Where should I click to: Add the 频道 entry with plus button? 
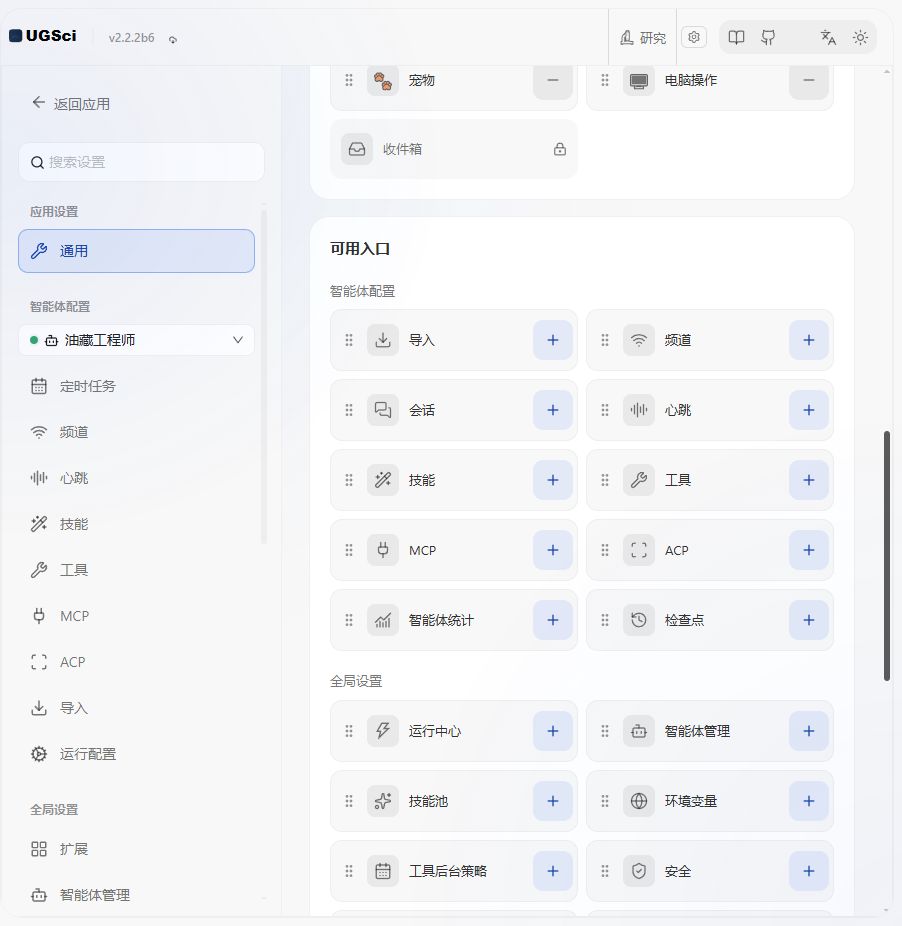(809, 340)
